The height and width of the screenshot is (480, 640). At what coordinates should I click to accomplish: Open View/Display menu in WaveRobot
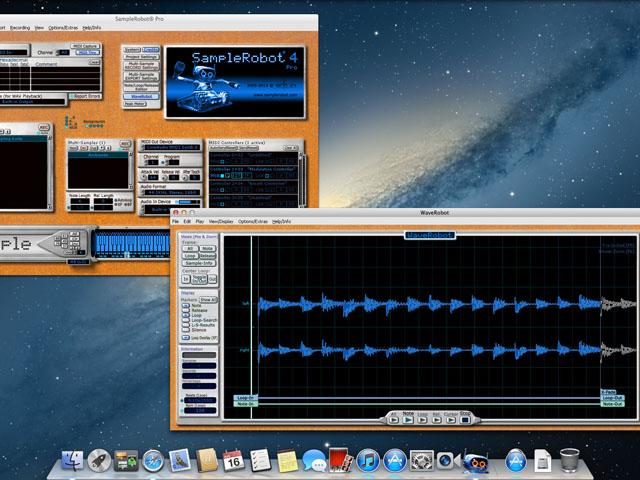click(221, 221)
